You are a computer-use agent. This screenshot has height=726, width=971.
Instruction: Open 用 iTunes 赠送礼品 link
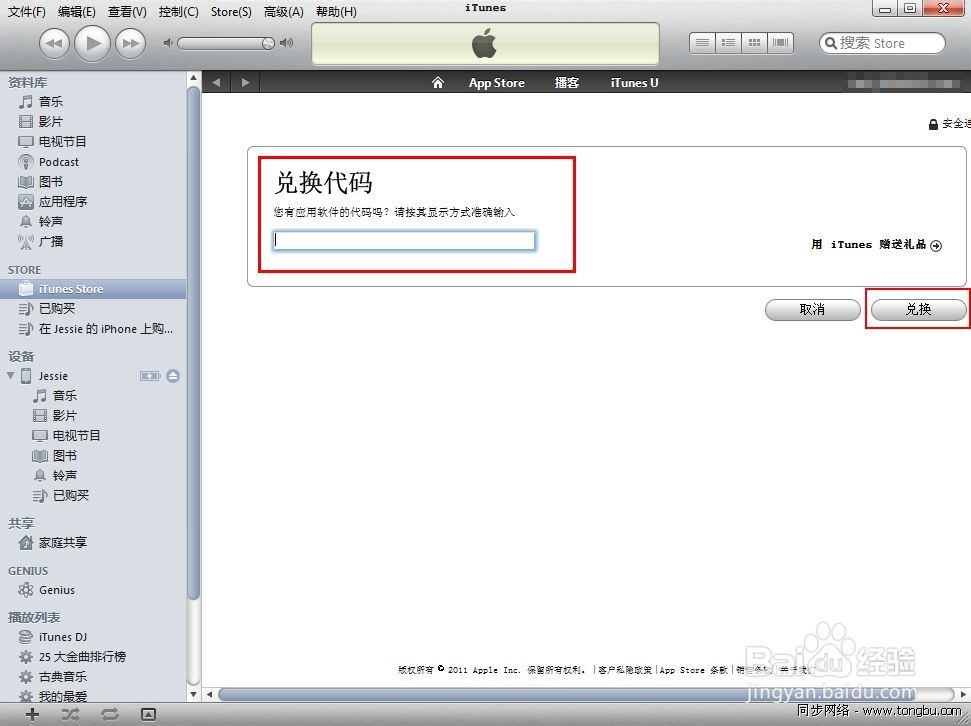(876, 245)
